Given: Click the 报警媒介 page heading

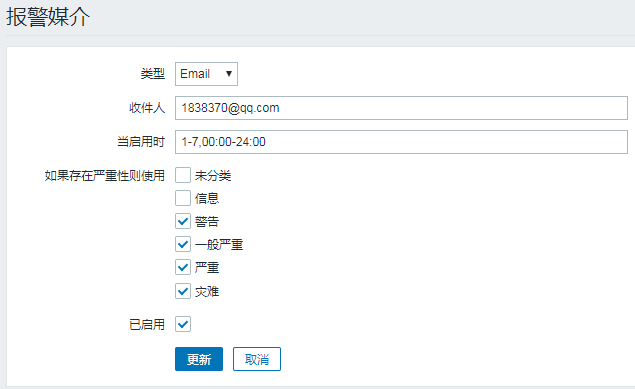Looking at the screenshot, I should 48,17.
